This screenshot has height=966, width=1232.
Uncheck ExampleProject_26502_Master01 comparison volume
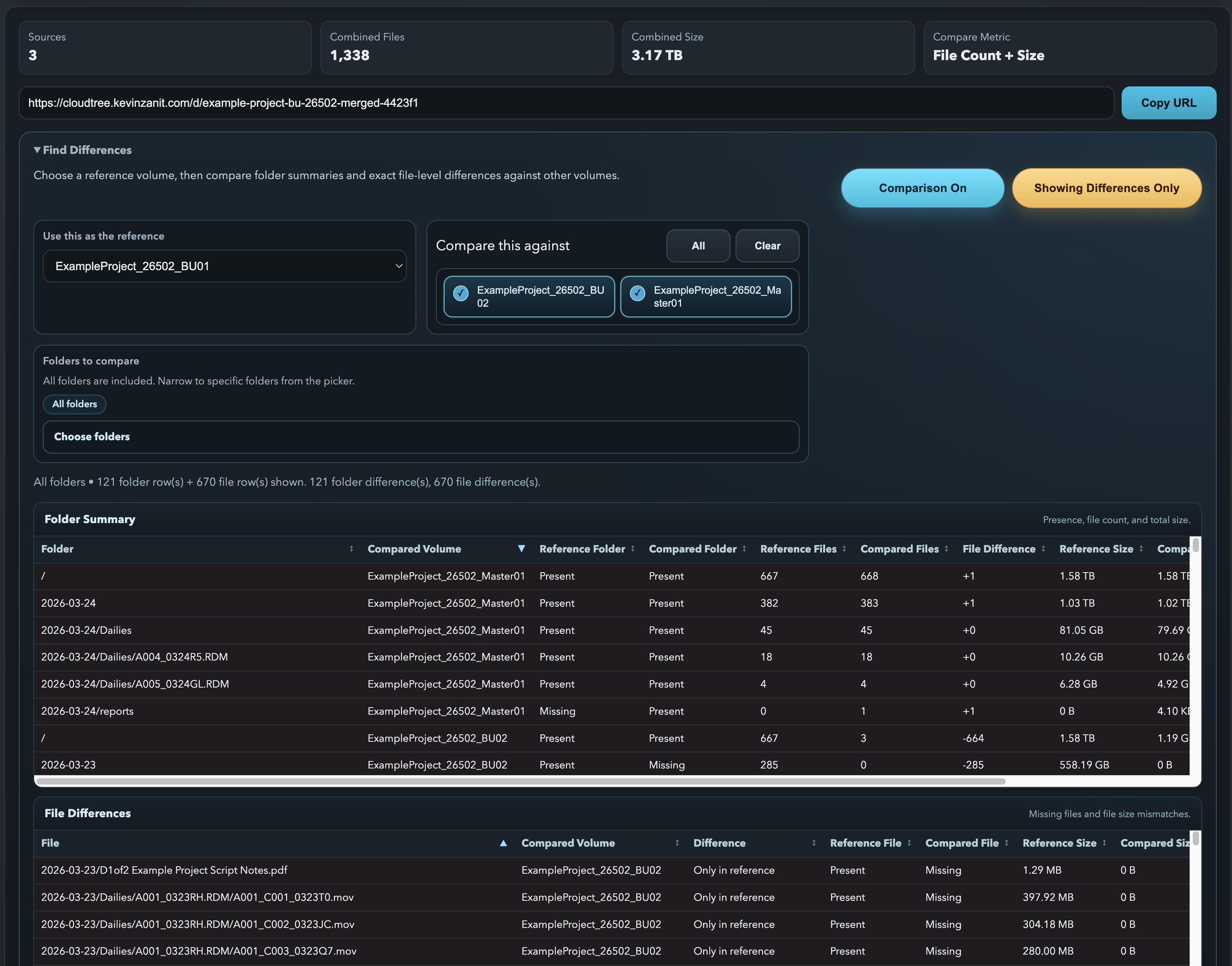(x=637, y=293)
